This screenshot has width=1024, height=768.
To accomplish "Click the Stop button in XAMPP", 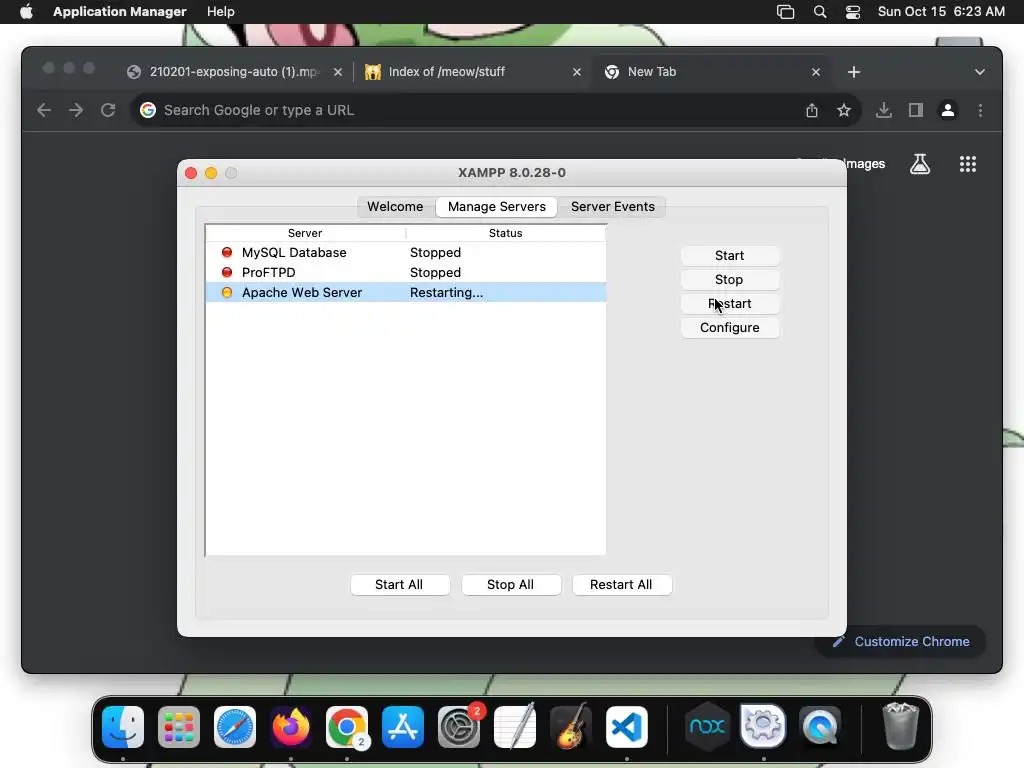I will [x=729, y=280].
